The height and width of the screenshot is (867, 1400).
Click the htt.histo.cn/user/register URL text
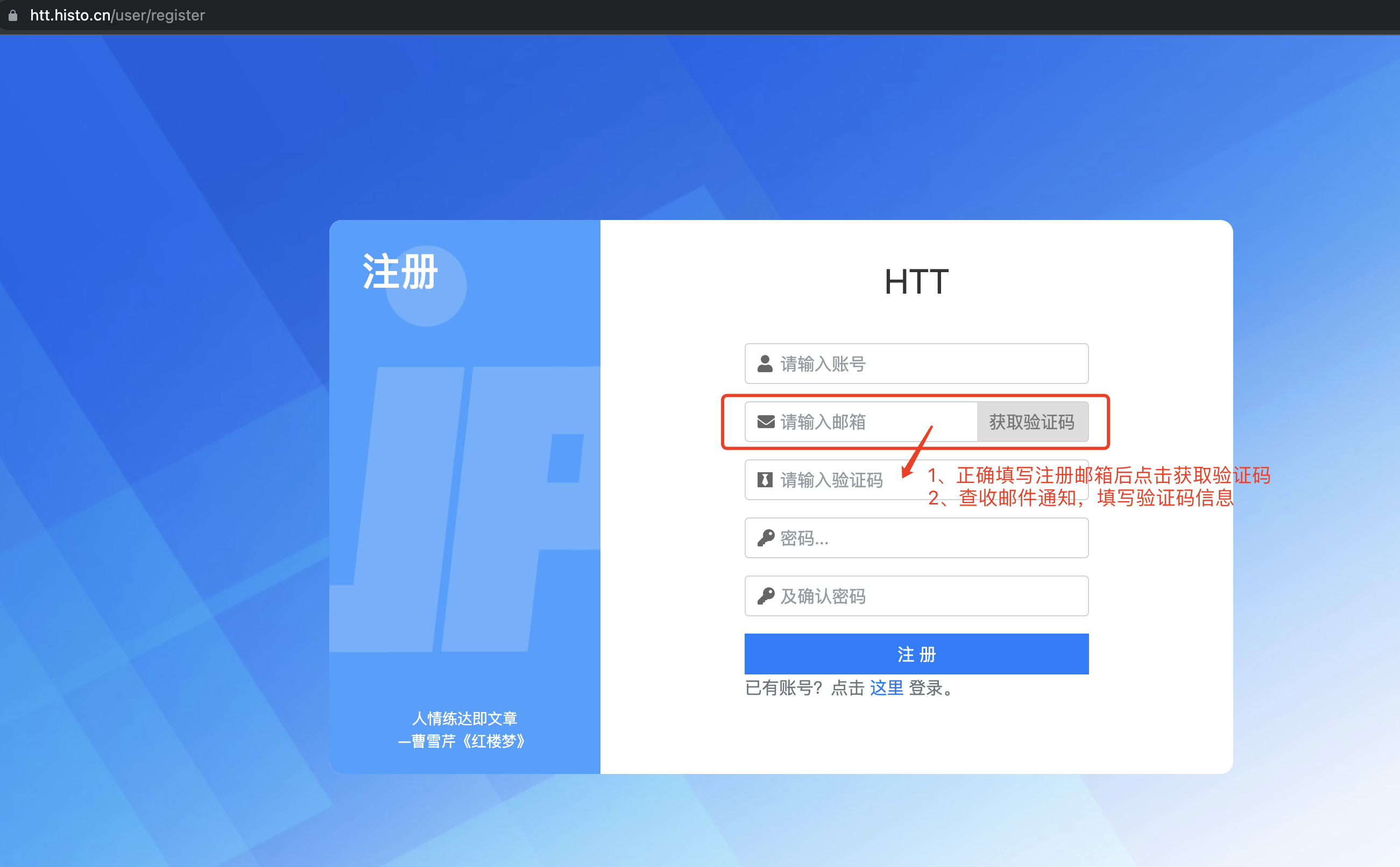pyautogui.click(x=117, y=15)
